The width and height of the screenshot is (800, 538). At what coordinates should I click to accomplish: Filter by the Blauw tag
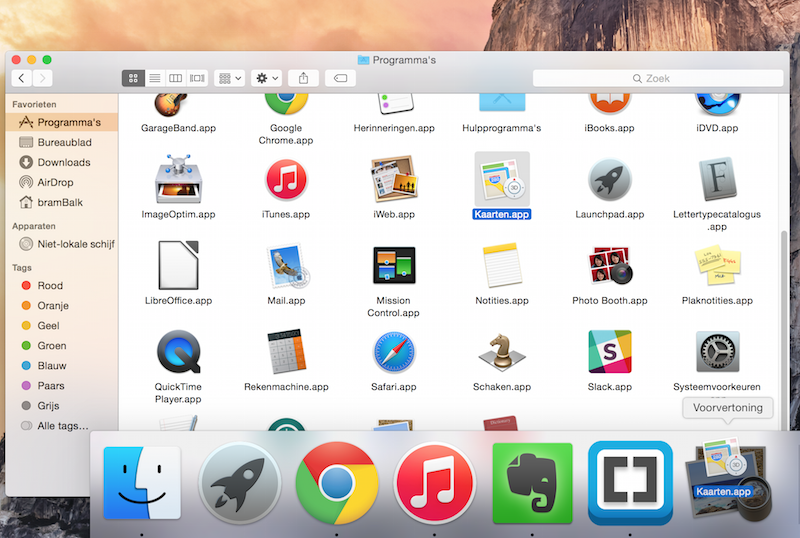(x=62, y=365)
